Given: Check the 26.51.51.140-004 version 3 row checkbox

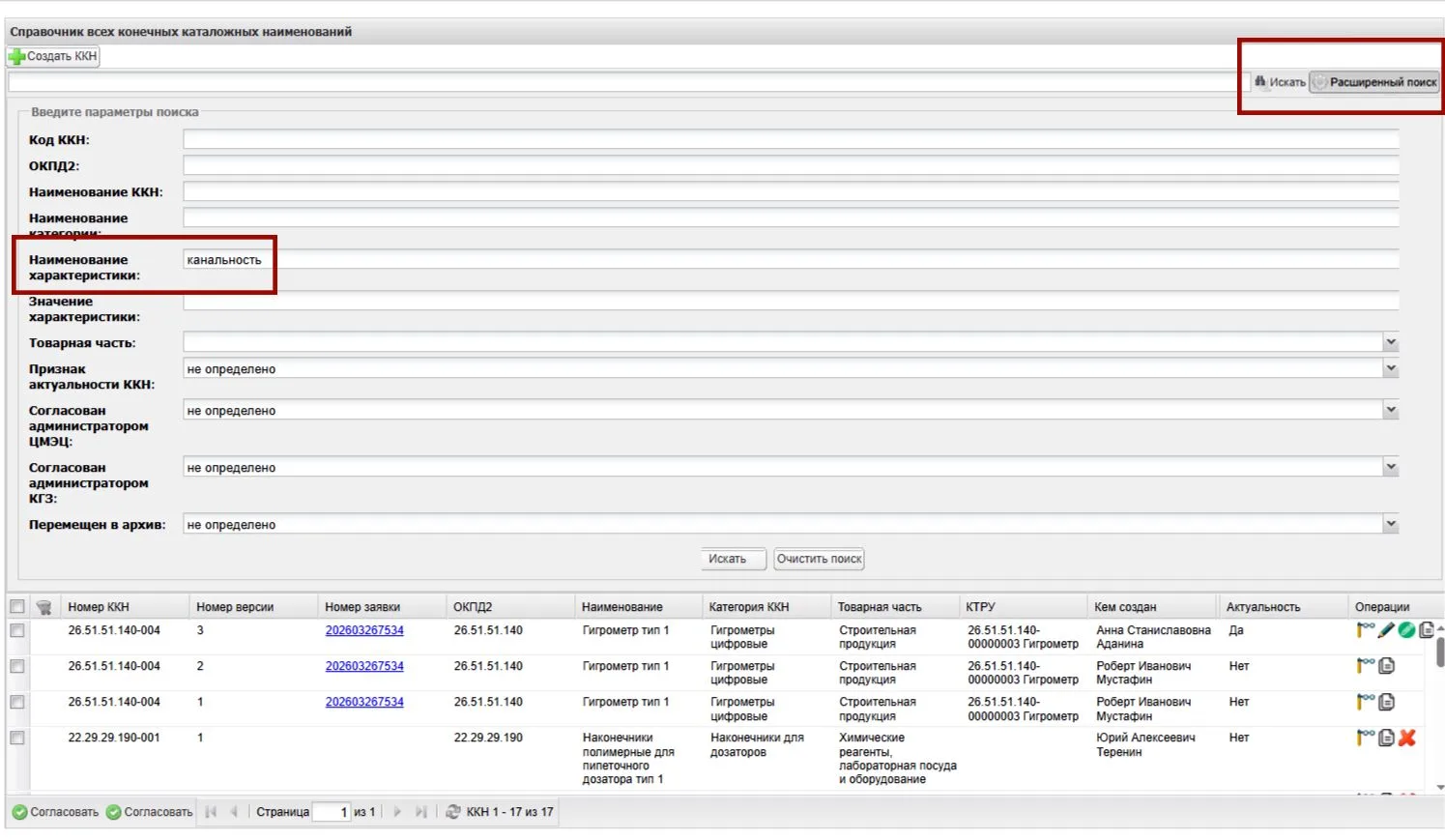Looking at the screenshot, I should [17, 630].
